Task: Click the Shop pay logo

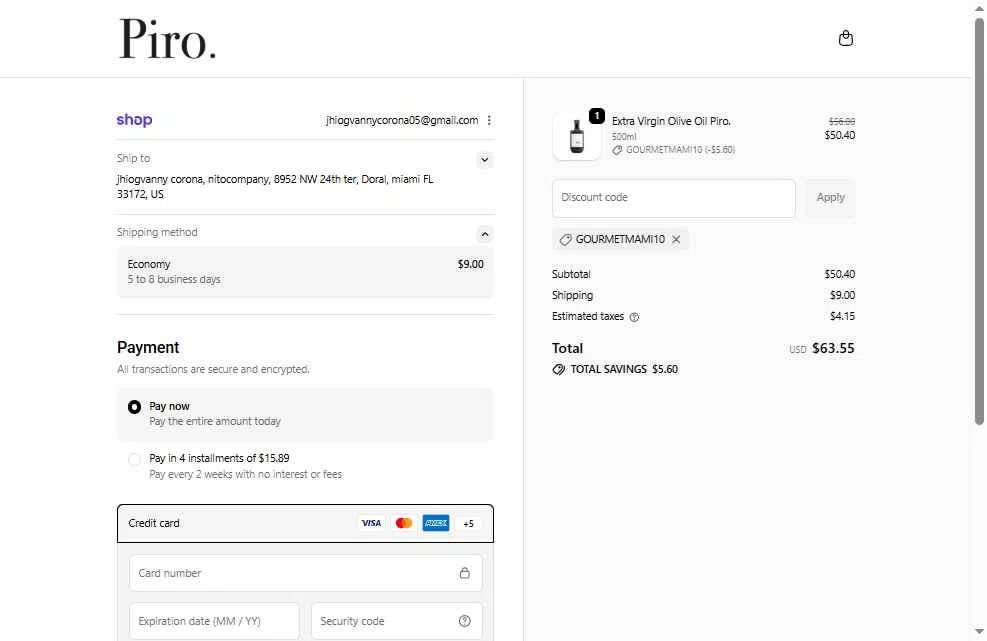Action: 134,120
